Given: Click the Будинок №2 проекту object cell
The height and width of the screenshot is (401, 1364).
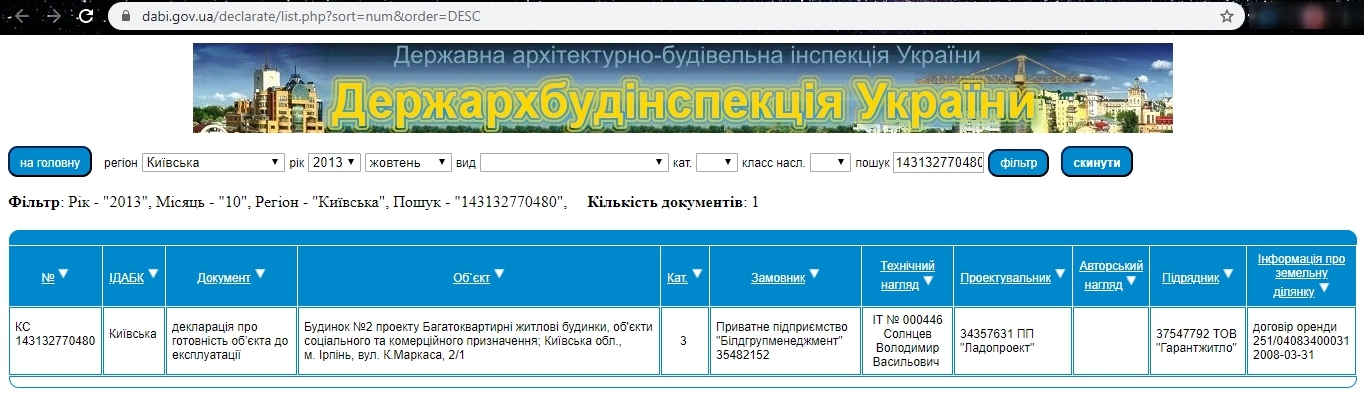Looking at the screenshot, I should pyautogui.click(x=478, y=341).
